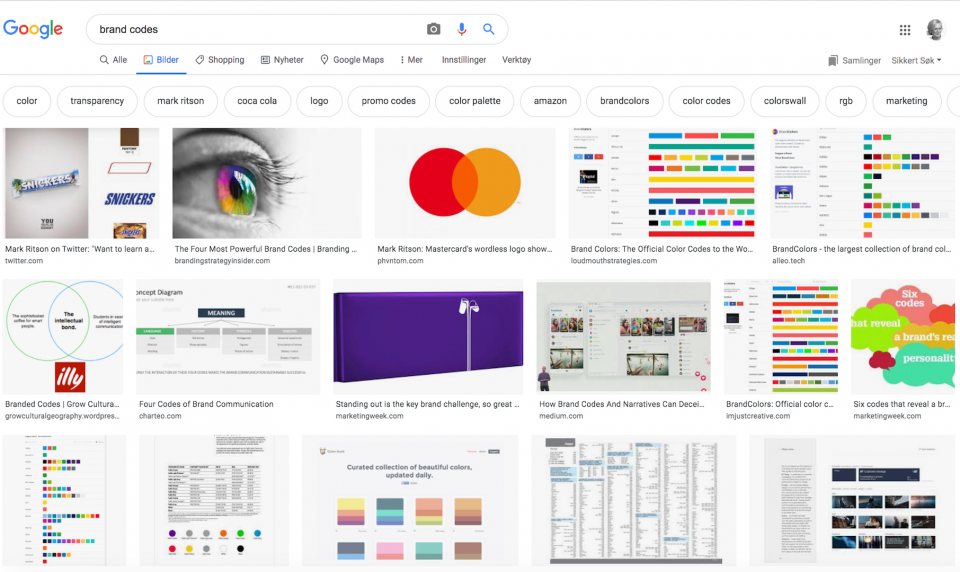Select the color codes chip

pos(707,101)
